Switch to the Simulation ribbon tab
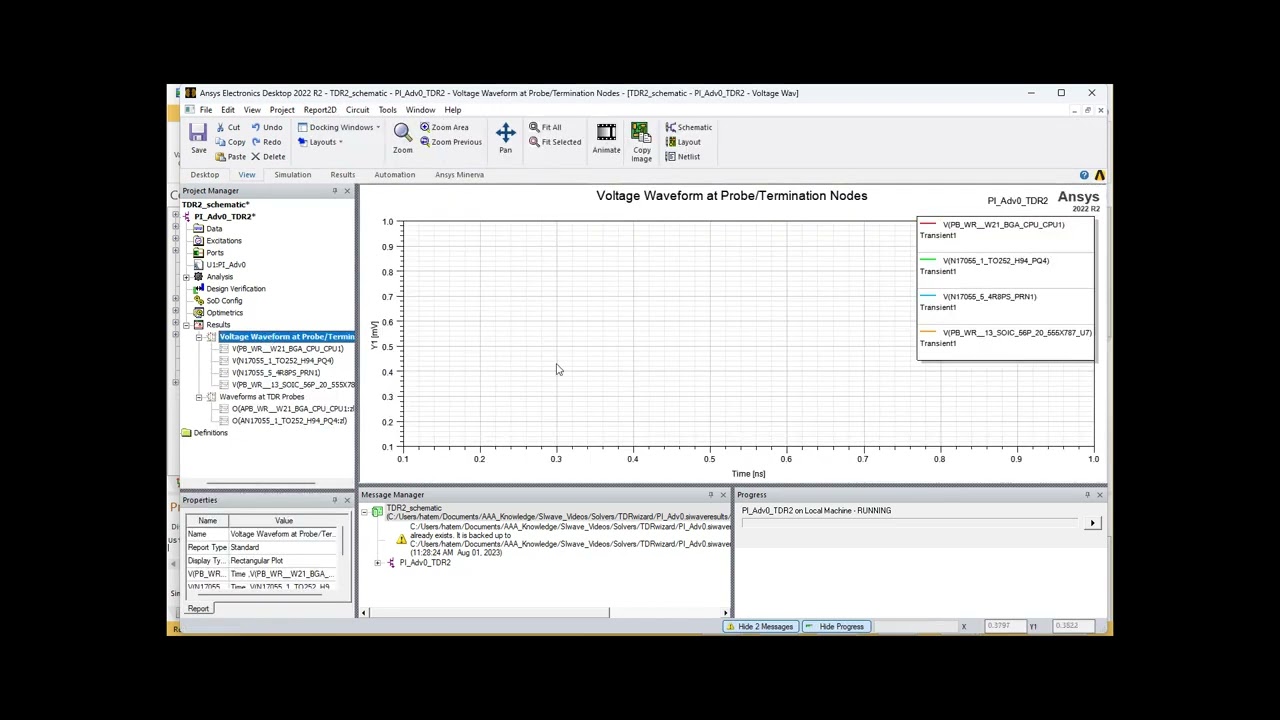This screenshot has width=1280, height=720. coord(293,175)
